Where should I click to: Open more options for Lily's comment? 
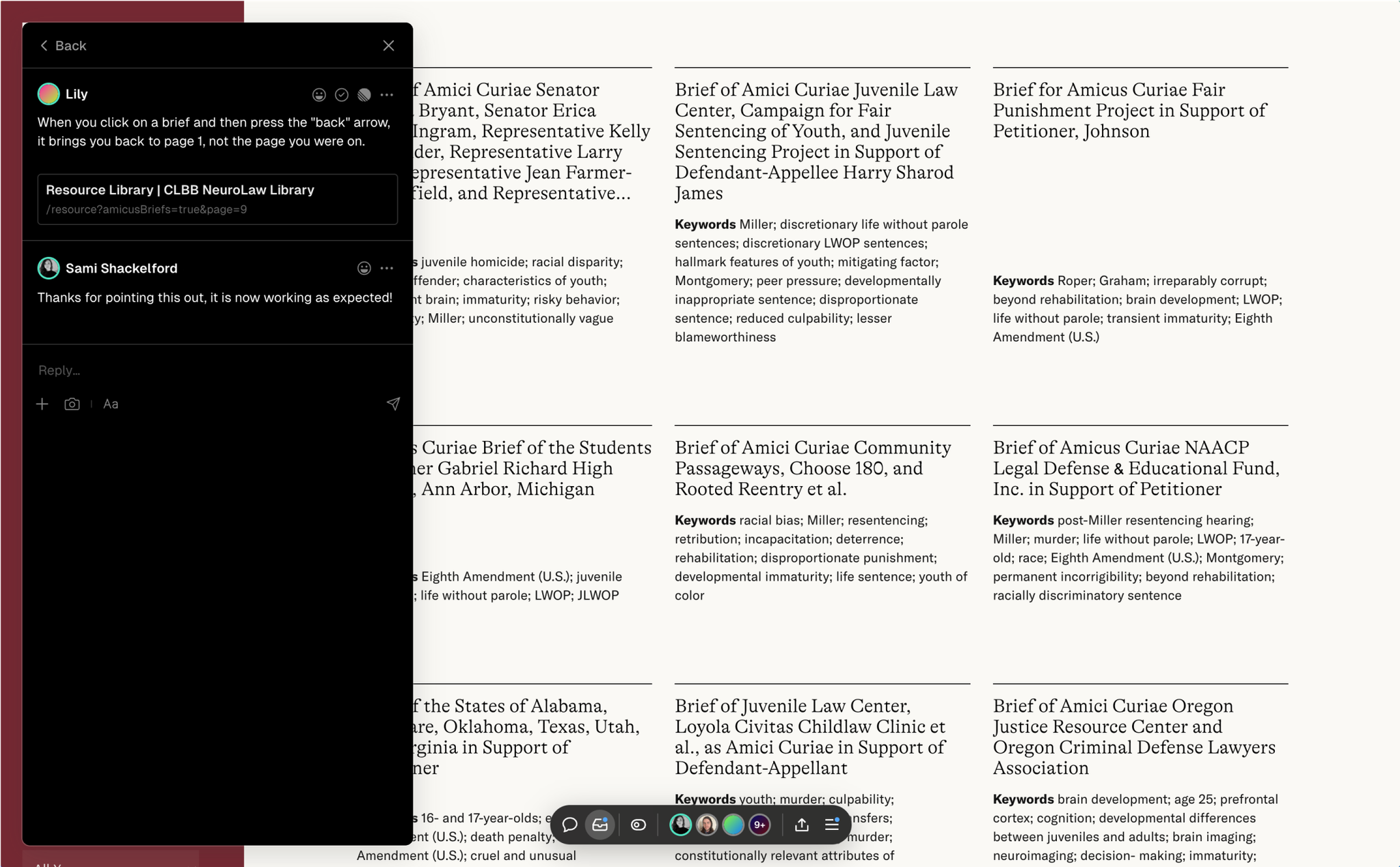(387, 95)
